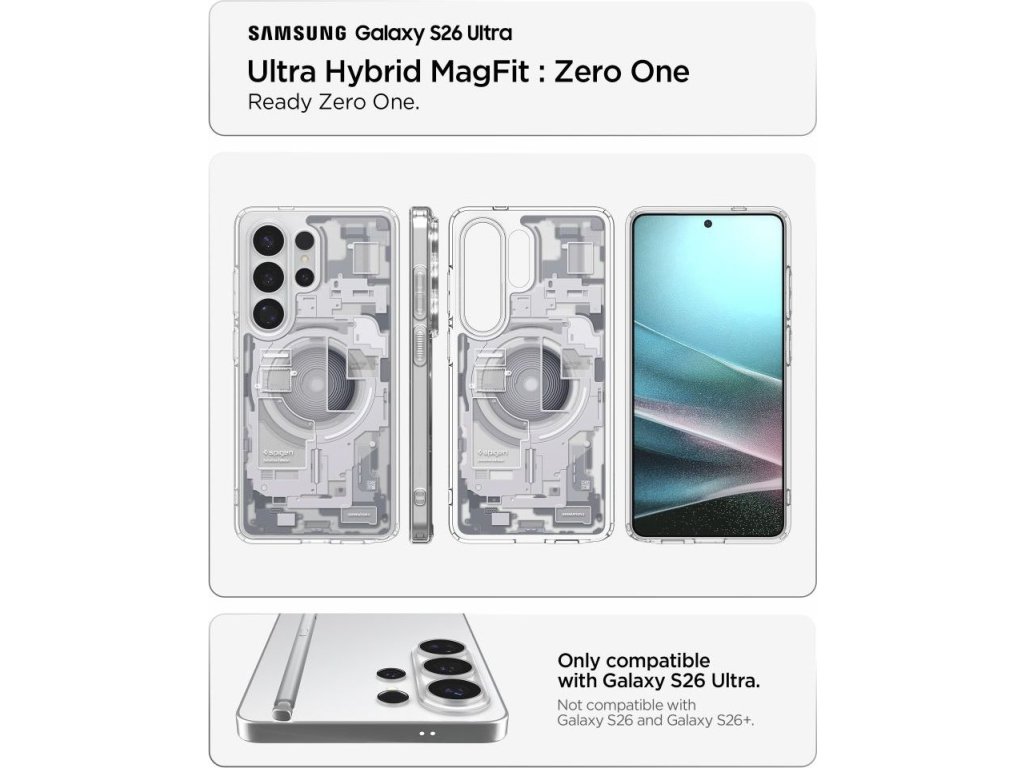The height and width of the screenshot is (768, 1024).
Task: Select the front-view phone display image
Action: pos(709,375)
